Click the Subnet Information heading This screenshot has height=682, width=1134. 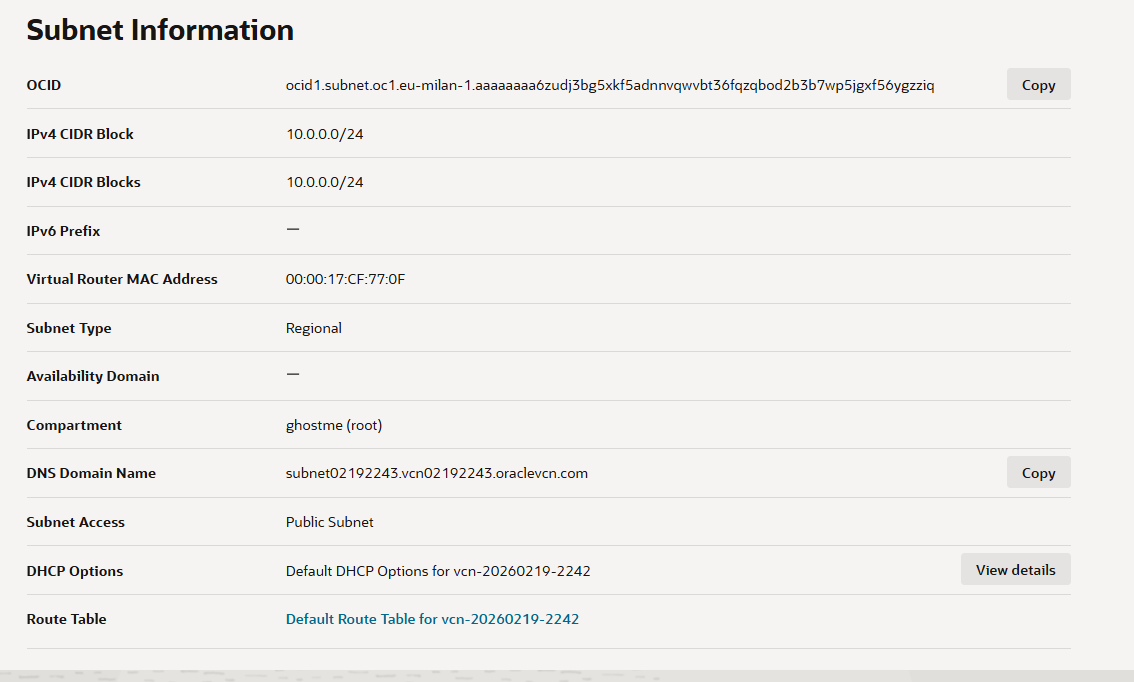pos(160,30)
